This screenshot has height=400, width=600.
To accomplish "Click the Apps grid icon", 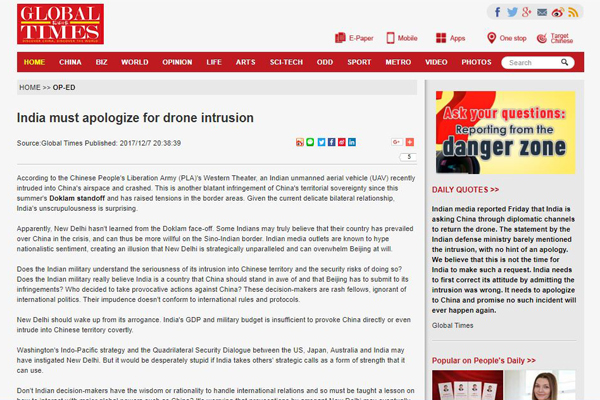I will click(x=441, y=38).
